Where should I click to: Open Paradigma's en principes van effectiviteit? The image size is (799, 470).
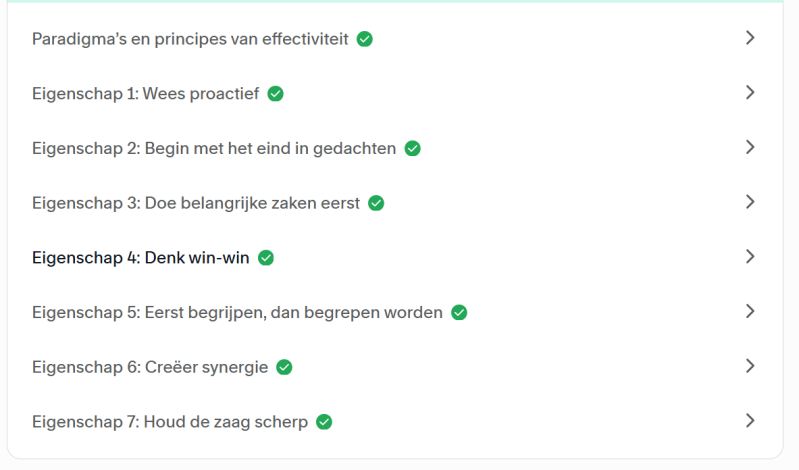coord(190,39)
